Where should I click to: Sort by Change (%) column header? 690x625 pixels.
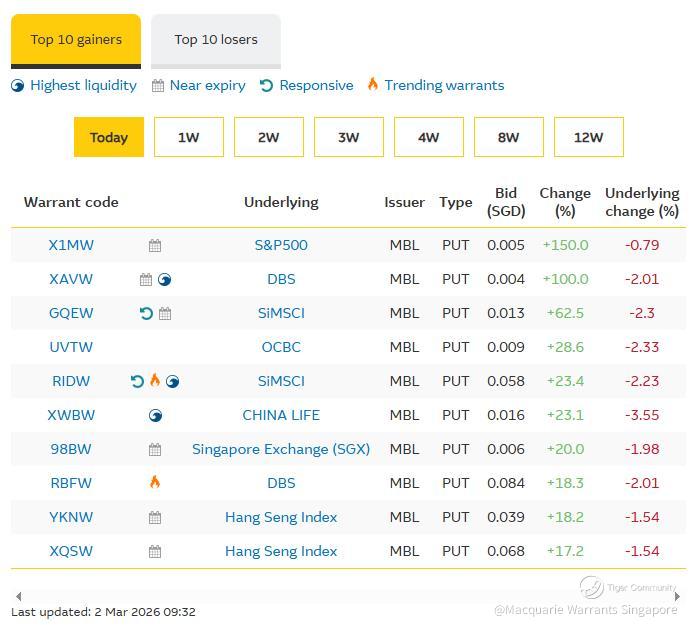564,202
